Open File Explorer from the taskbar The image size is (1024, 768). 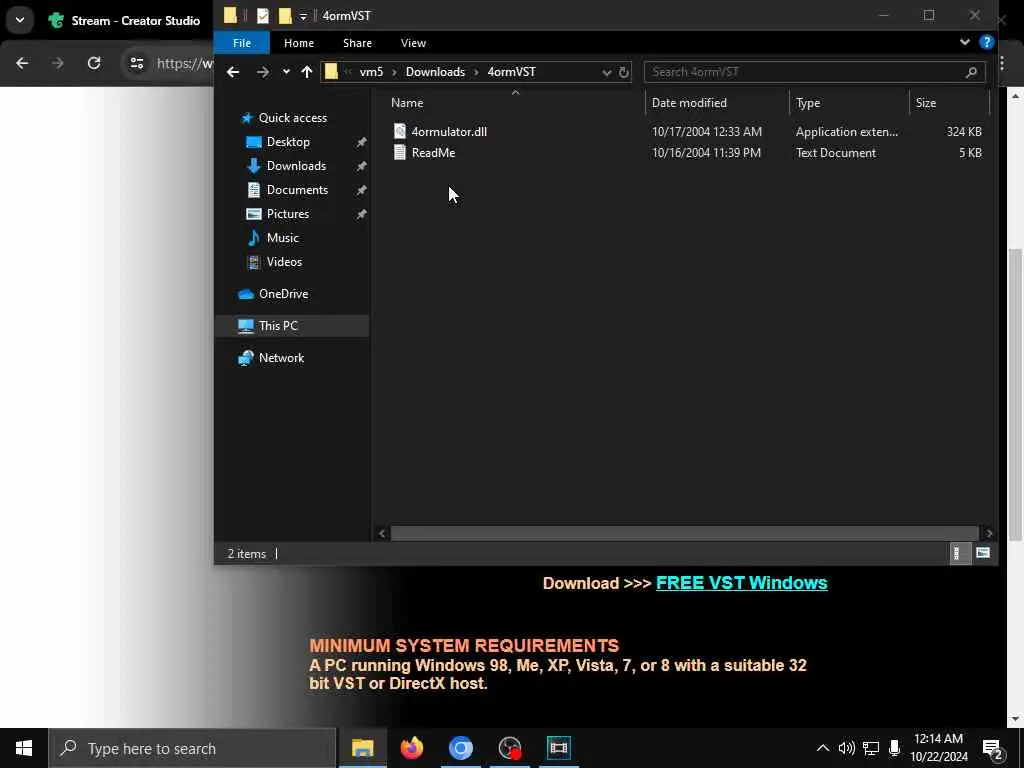pyautogui.click(x=362, y=748)
